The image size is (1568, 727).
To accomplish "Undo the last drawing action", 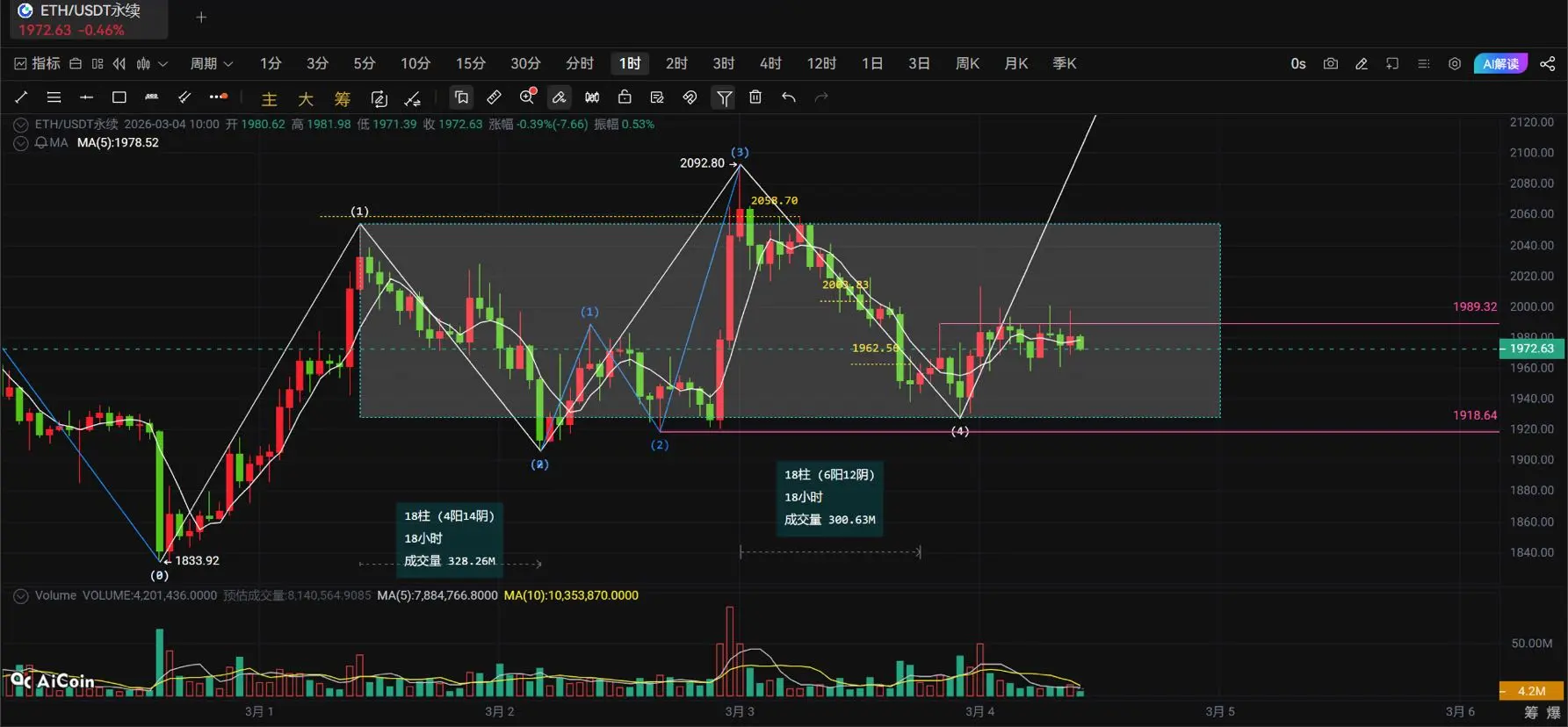I will pos(789,97).
